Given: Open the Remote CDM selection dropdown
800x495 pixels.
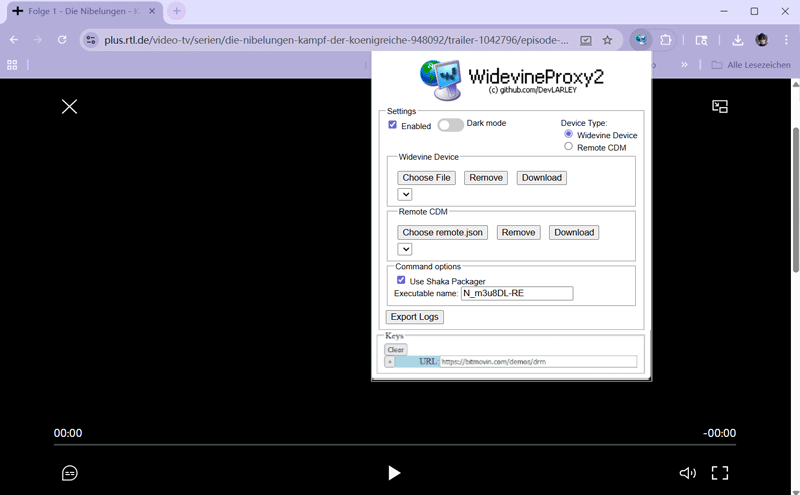Looking at the screenshot, I should pyautogui.click(x=405, y=249).
